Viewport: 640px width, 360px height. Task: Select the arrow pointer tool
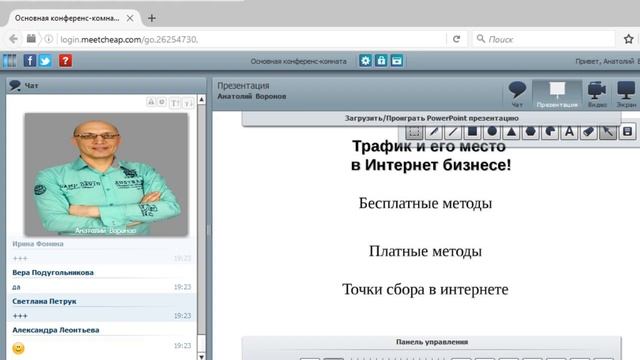click(608, 132)
